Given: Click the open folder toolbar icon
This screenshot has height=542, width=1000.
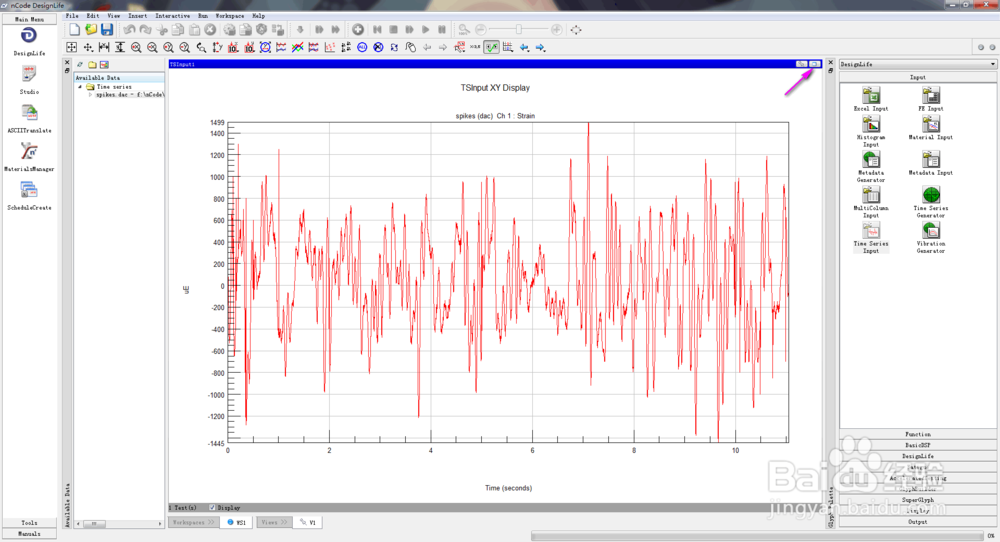Looking at the screenshot, I should pos(91,29).
